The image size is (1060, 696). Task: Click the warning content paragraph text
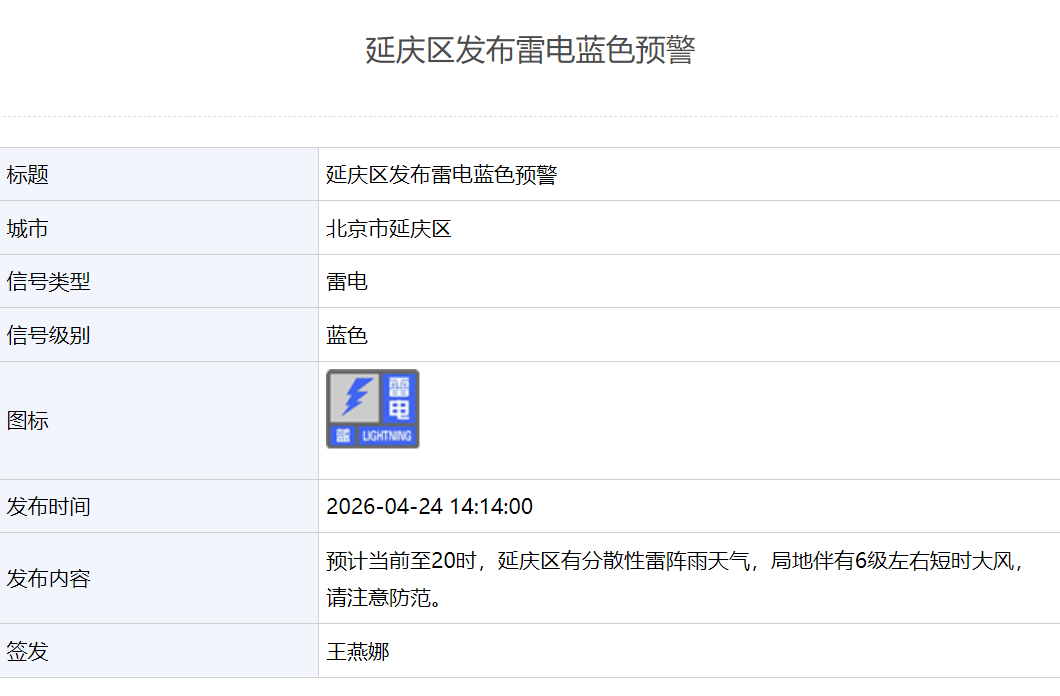(676, 561)
